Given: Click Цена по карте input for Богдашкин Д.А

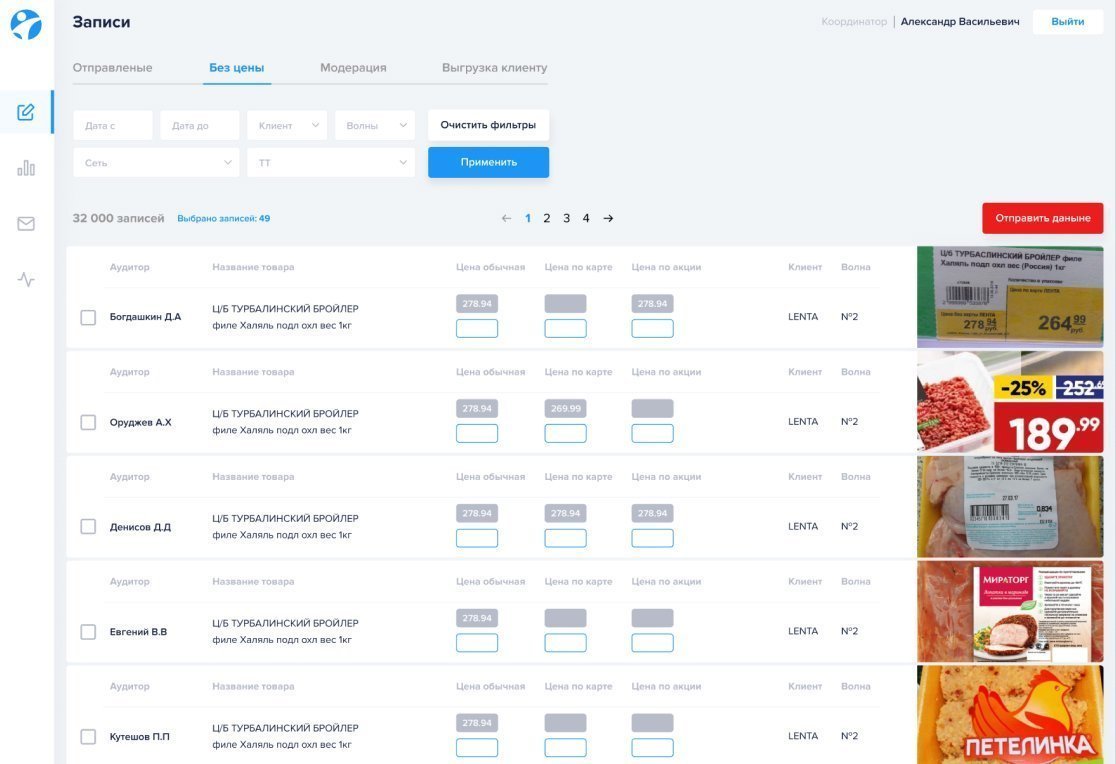Looking at the screenshot, I should pyautogui.click(x=565, y=328).
